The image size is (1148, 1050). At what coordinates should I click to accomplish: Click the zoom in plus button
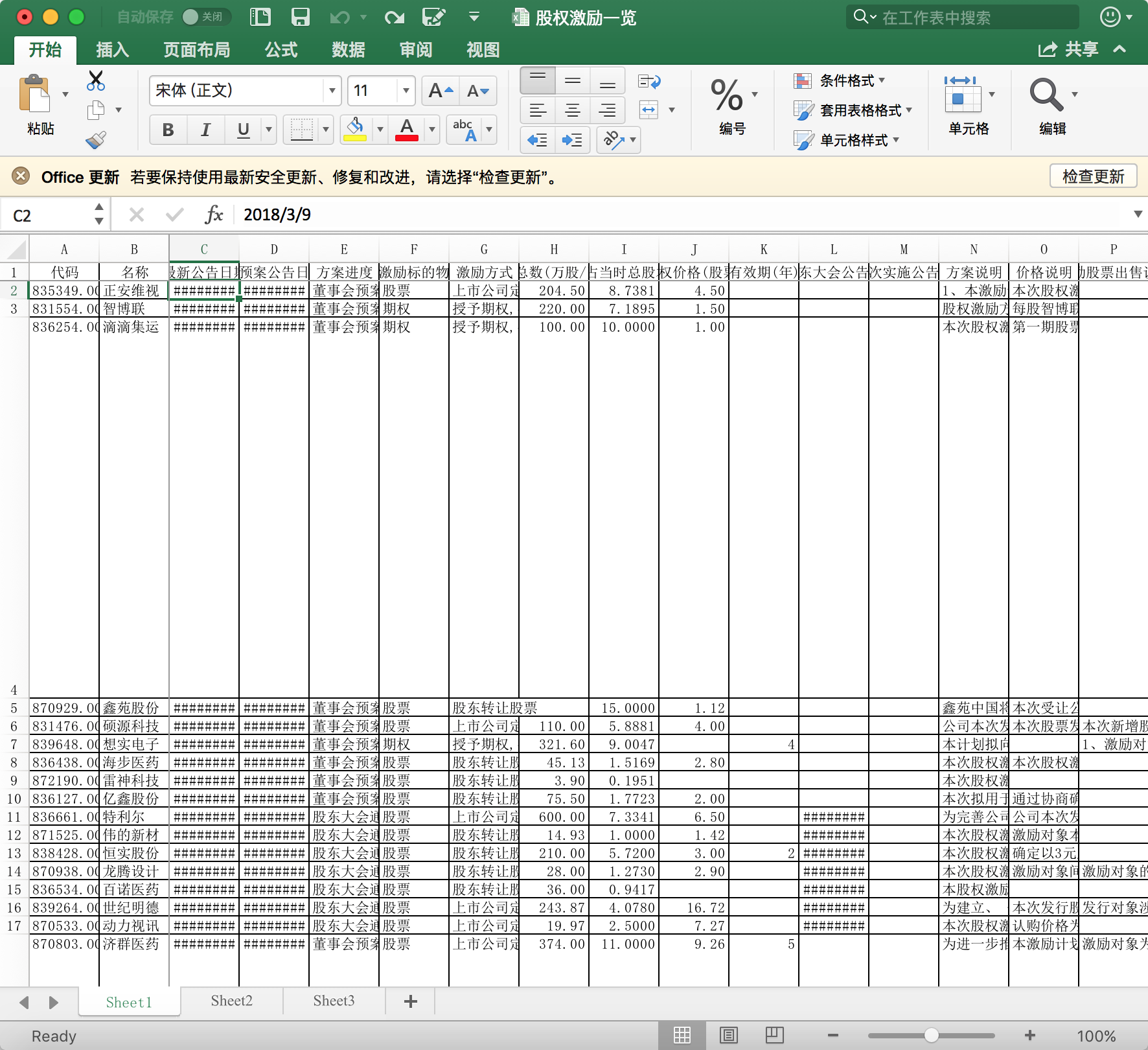(1030, 1036)
